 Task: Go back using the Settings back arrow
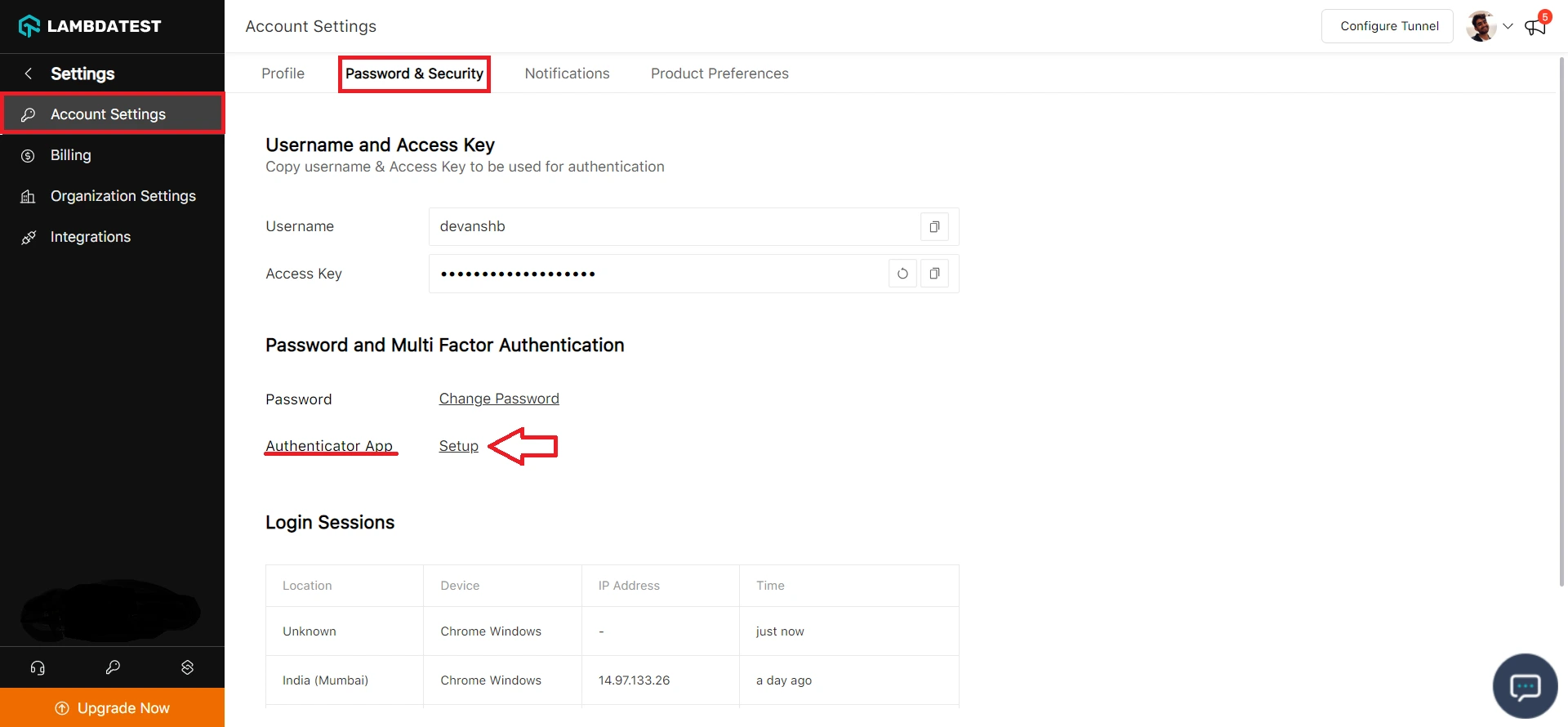(29, 74)
